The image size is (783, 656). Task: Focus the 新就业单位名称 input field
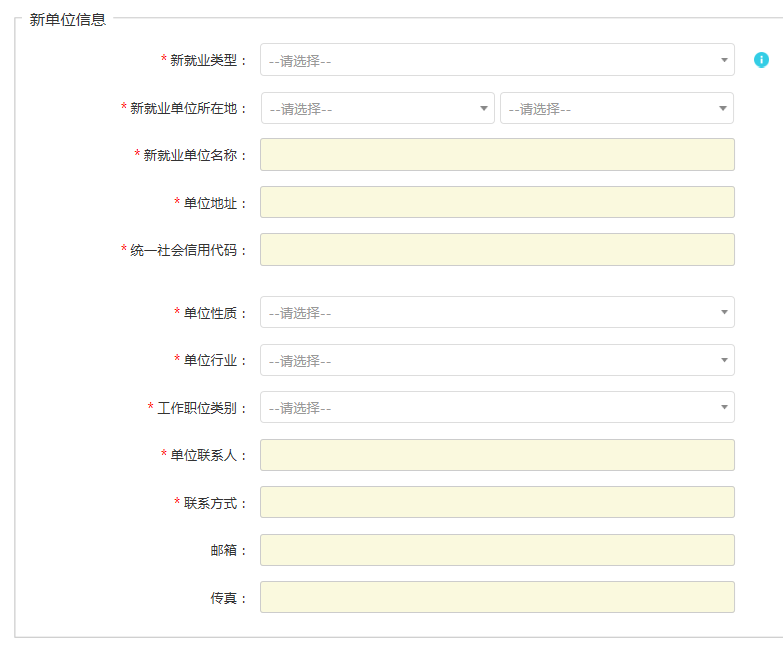(497, 155)
